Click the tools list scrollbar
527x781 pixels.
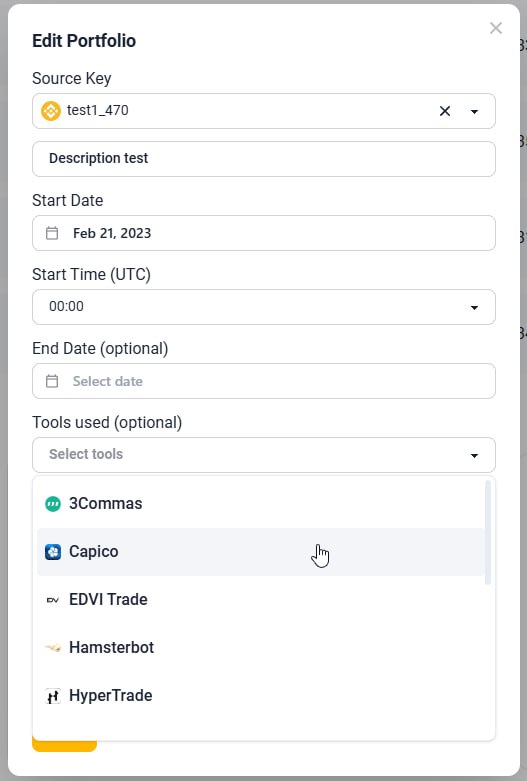(x=488, y=532)
